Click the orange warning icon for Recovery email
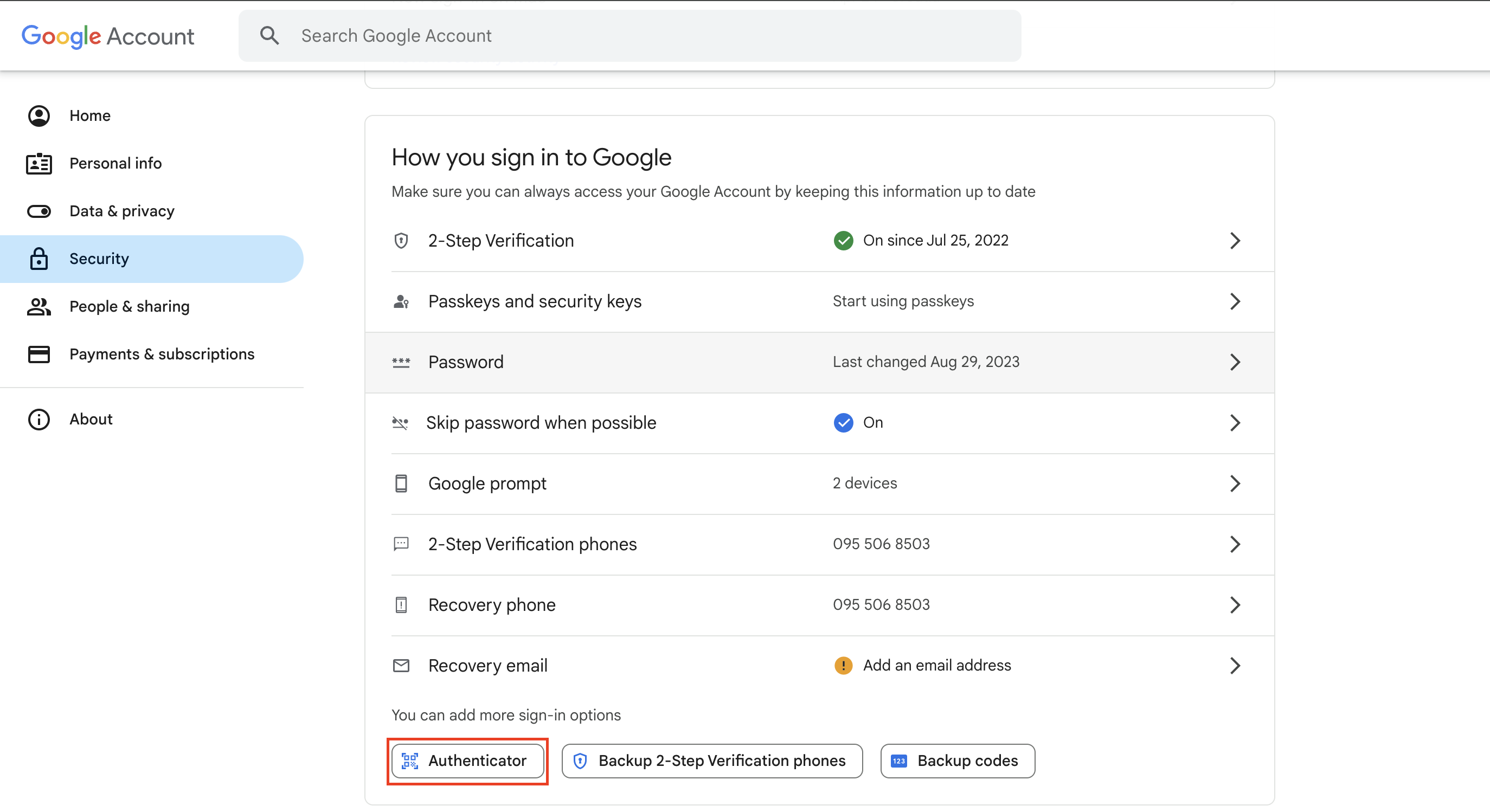Viewport: 1490px width, 812px height. (843, 666)
